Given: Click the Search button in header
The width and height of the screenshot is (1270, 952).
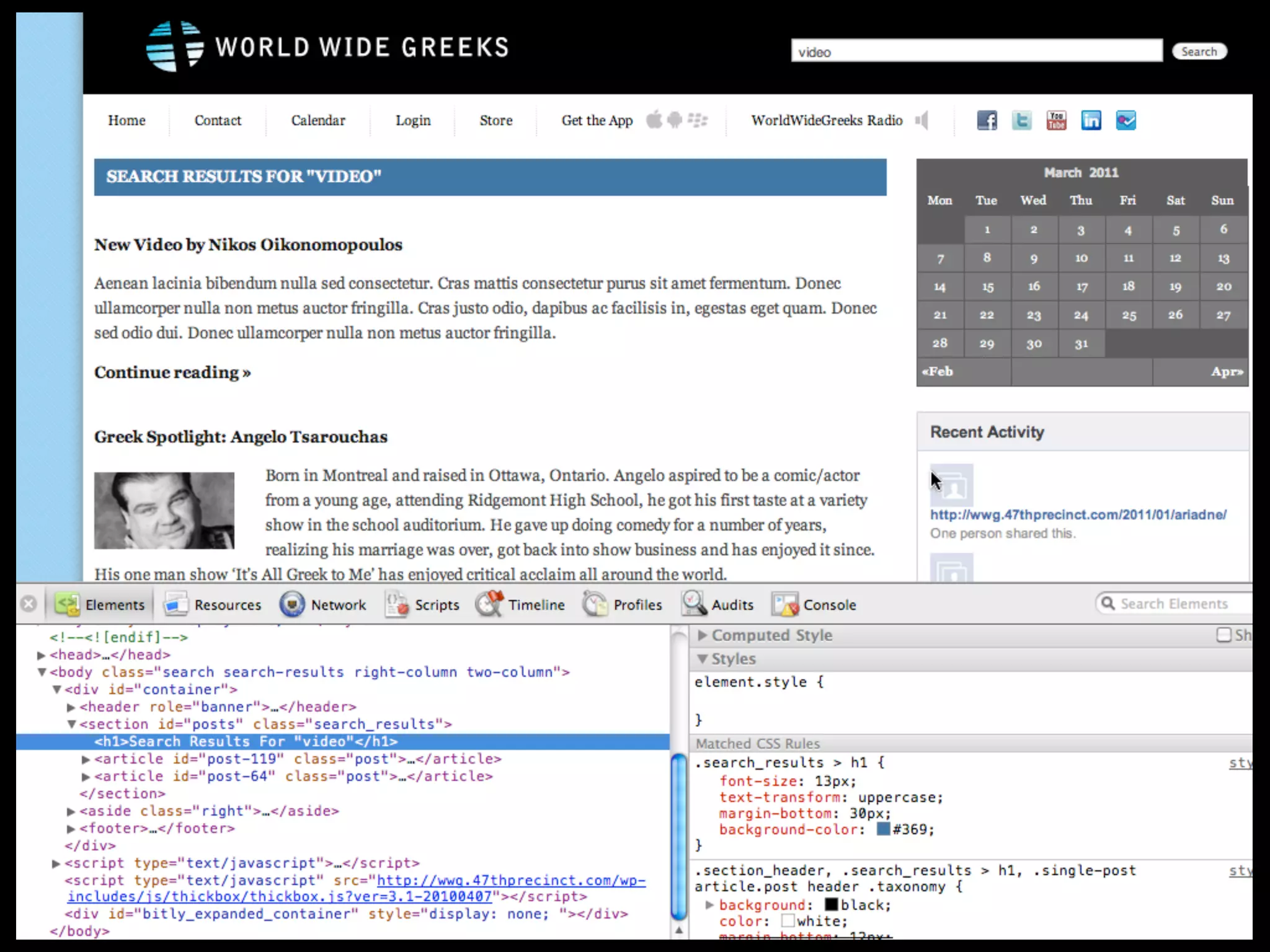Looking at the screenshot, I should (x=1199, y=51).
